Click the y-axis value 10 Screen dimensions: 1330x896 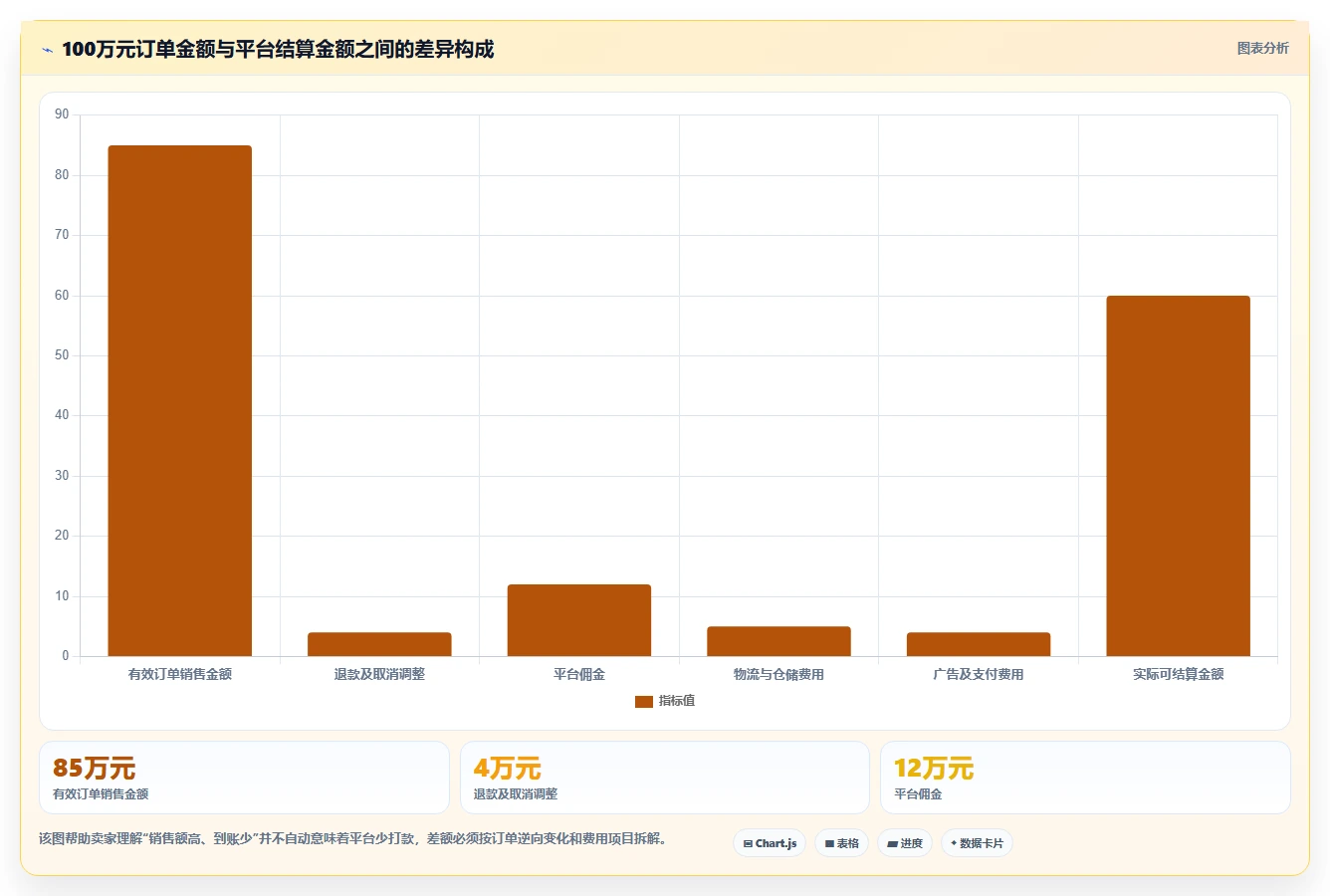pyautogui.click(x=62, y=596)
